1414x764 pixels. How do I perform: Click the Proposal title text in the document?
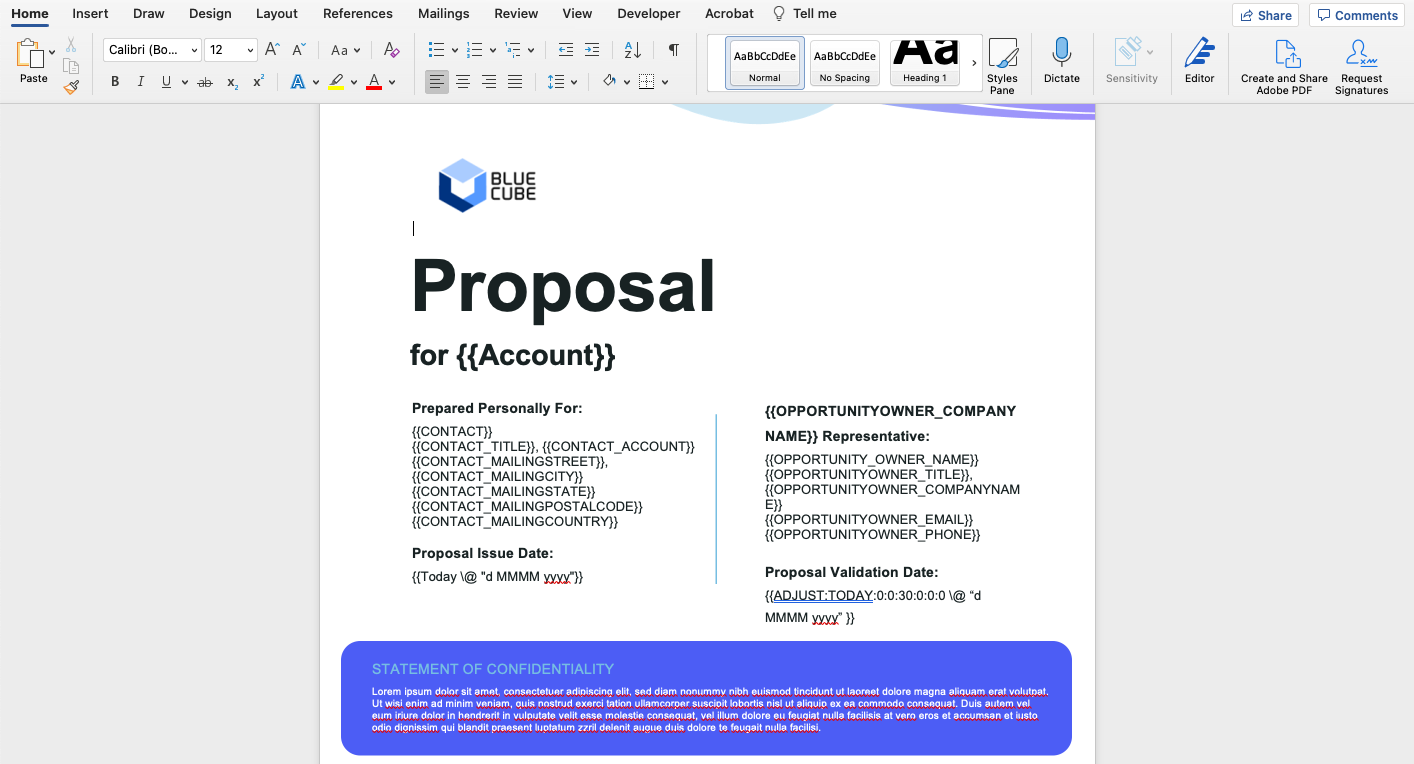[x=563, y=286]
